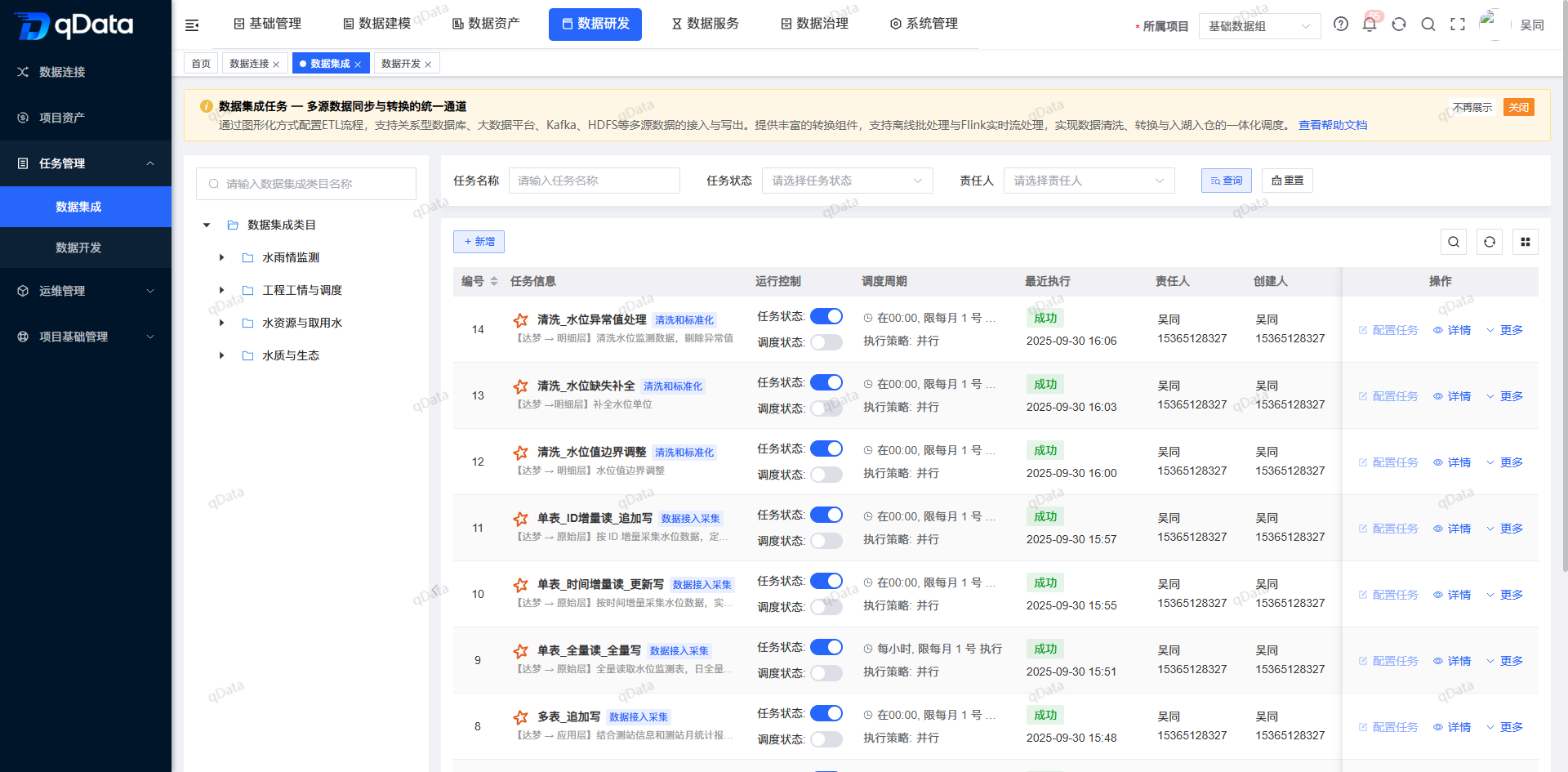Image resolution: width=1568 pixels, height=772 pixels.
Task: Switch to card view with grid icon
Action: pyautogui.click(x=1526, y=242)
